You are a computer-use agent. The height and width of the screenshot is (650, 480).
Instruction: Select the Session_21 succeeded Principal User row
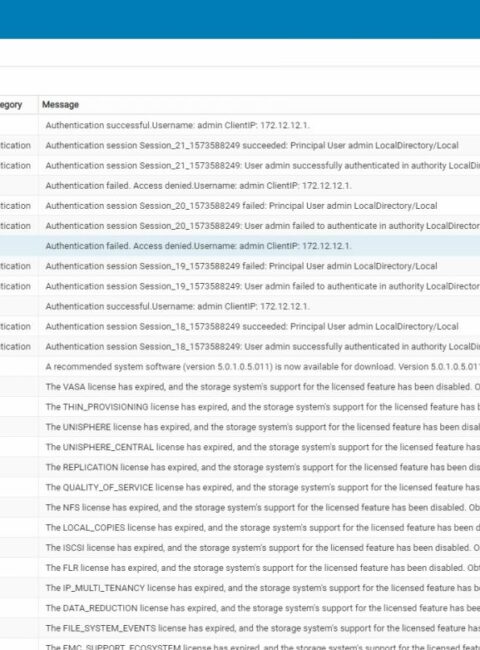coord(240,145)
